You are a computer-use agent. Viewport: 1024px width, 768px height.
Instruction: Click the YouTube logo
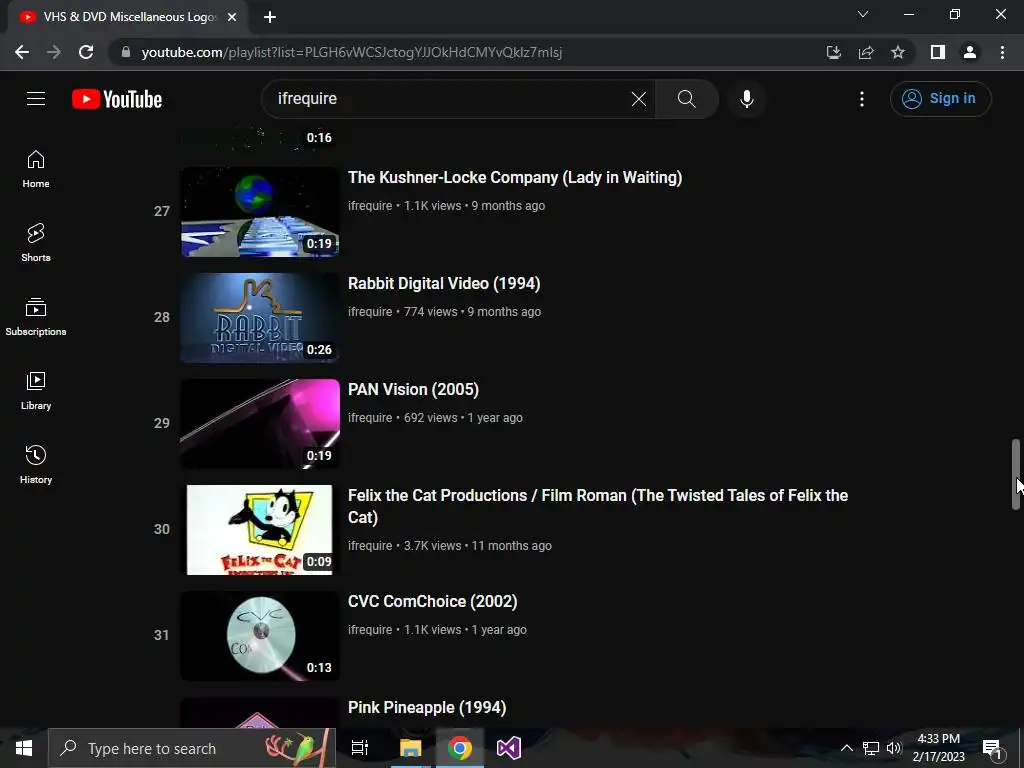117,99
